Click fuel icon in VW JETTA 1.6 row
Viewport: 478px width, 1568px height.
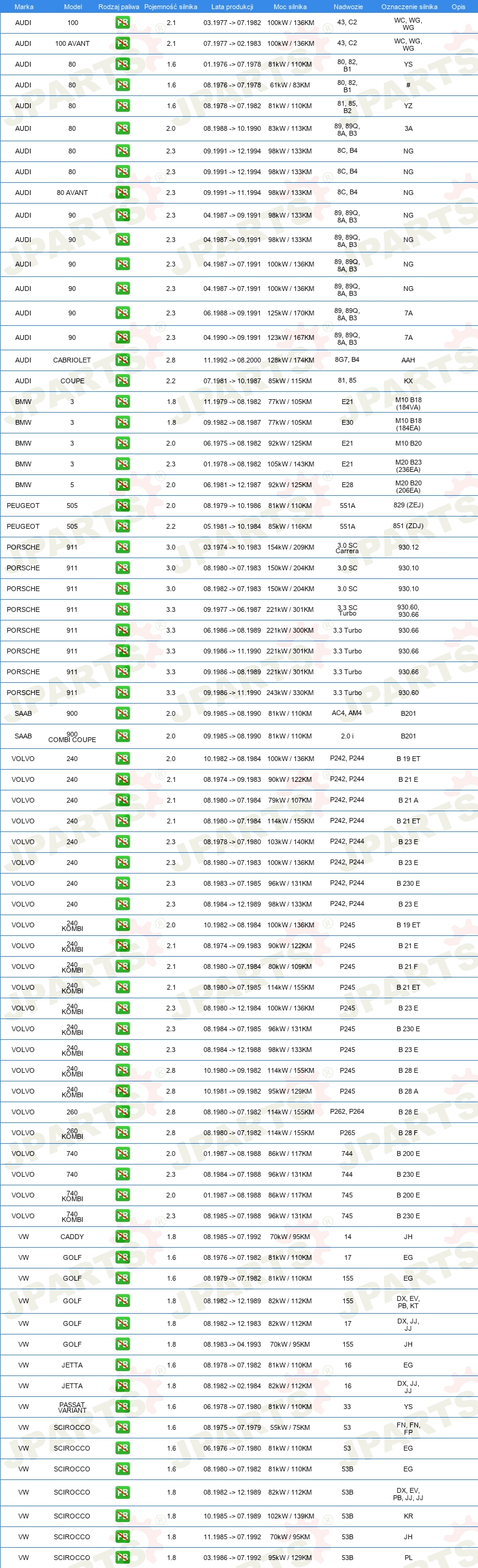(x=122, y=1365)
